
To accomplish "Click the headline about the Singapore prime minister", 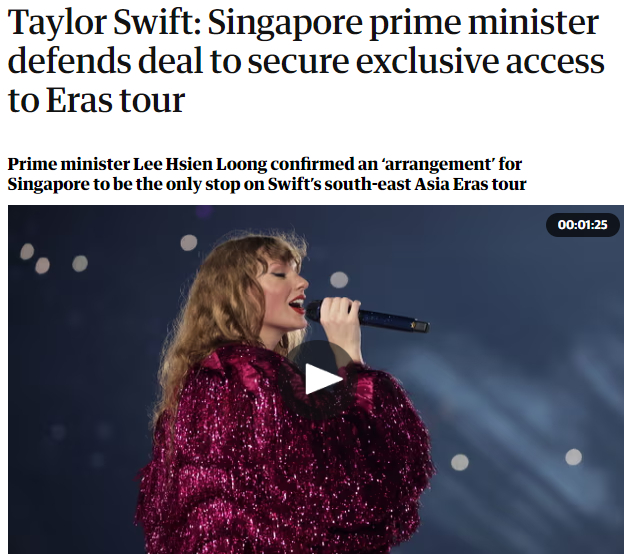I will 306,61.
